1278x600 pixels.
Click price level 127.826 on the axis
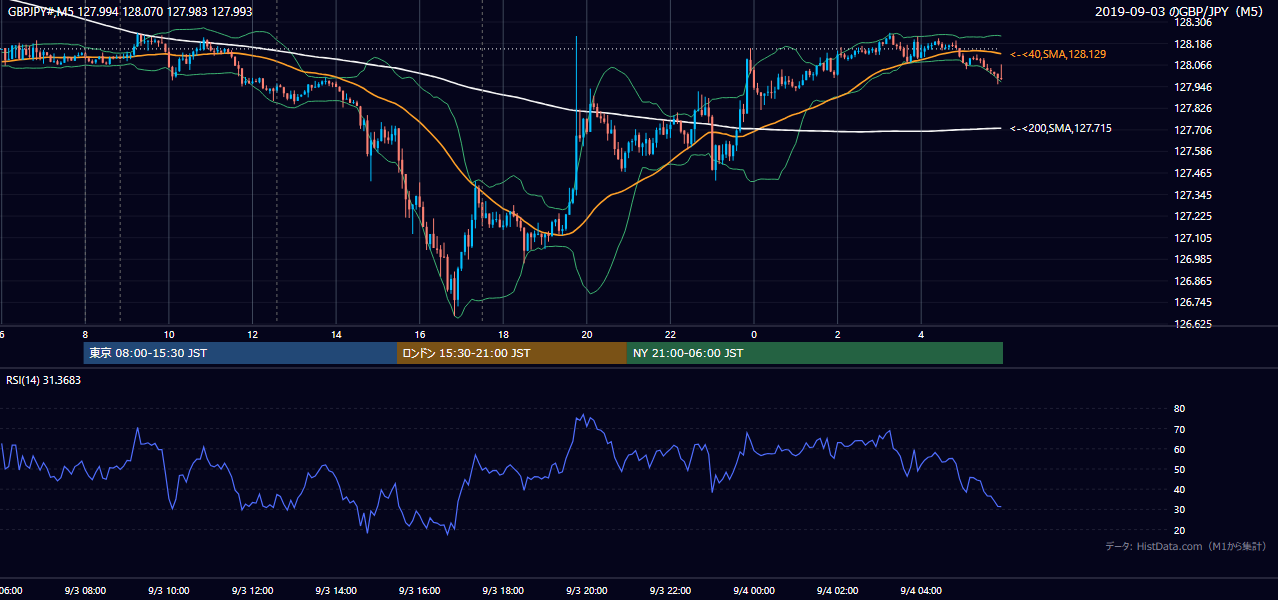tap(1193, 108)
